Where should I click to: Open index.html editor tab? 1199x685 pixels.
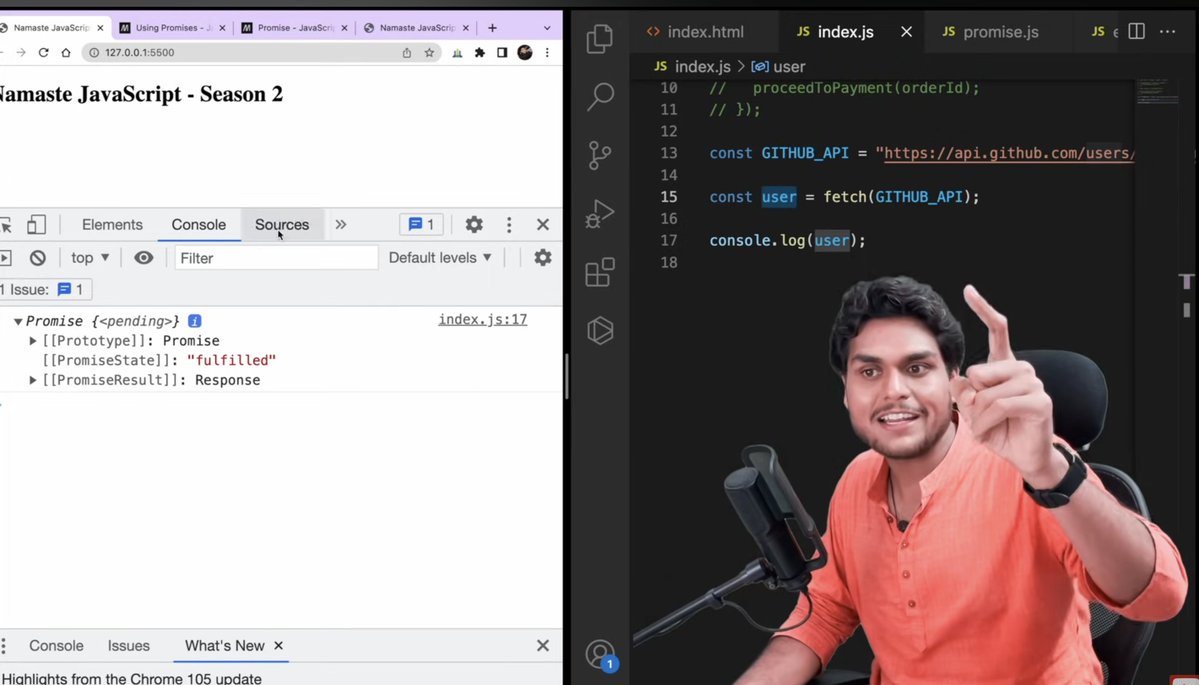click(694, 32)
